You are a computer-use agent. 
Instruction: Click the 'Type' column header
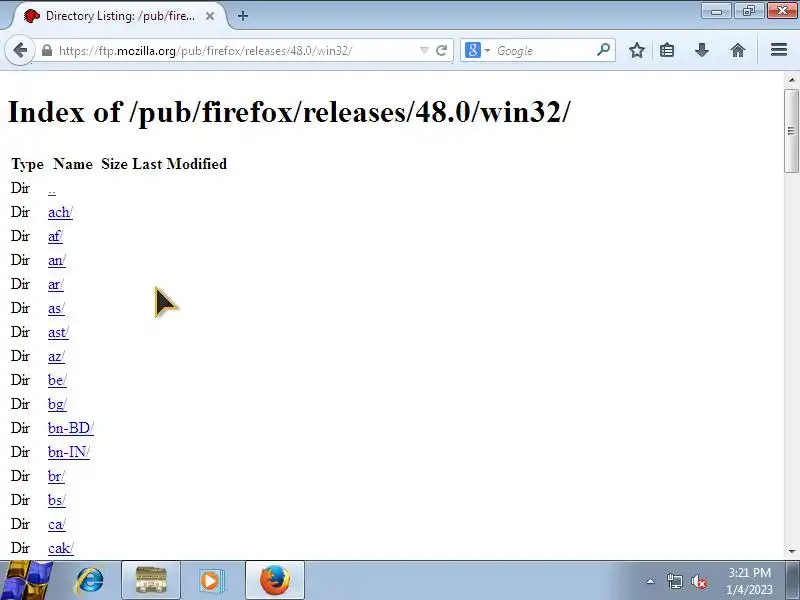pos(28,164)
